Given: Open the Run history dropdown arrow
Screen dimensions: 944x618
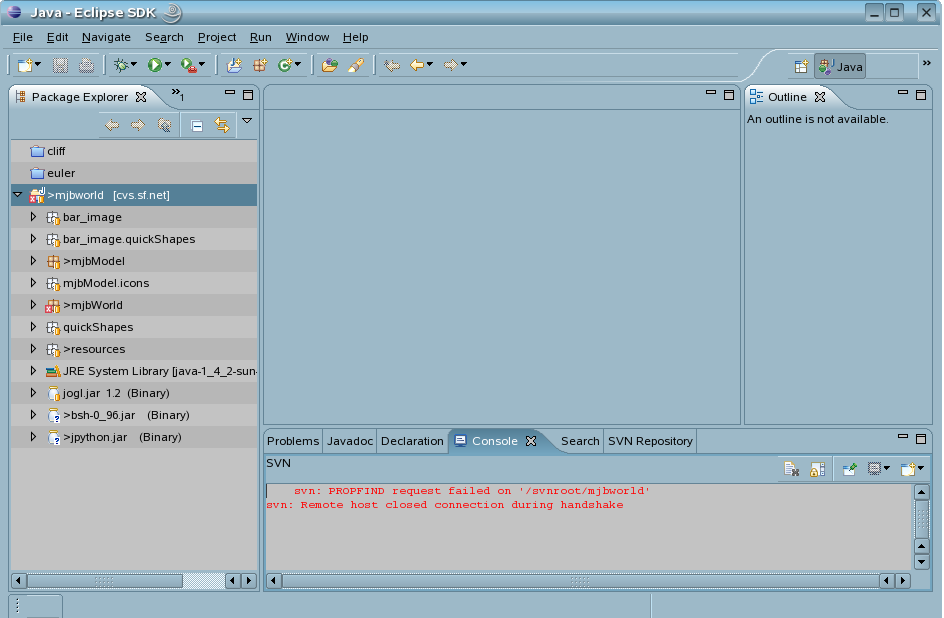Looking at the screenshot, I should (x=167, y=64).
